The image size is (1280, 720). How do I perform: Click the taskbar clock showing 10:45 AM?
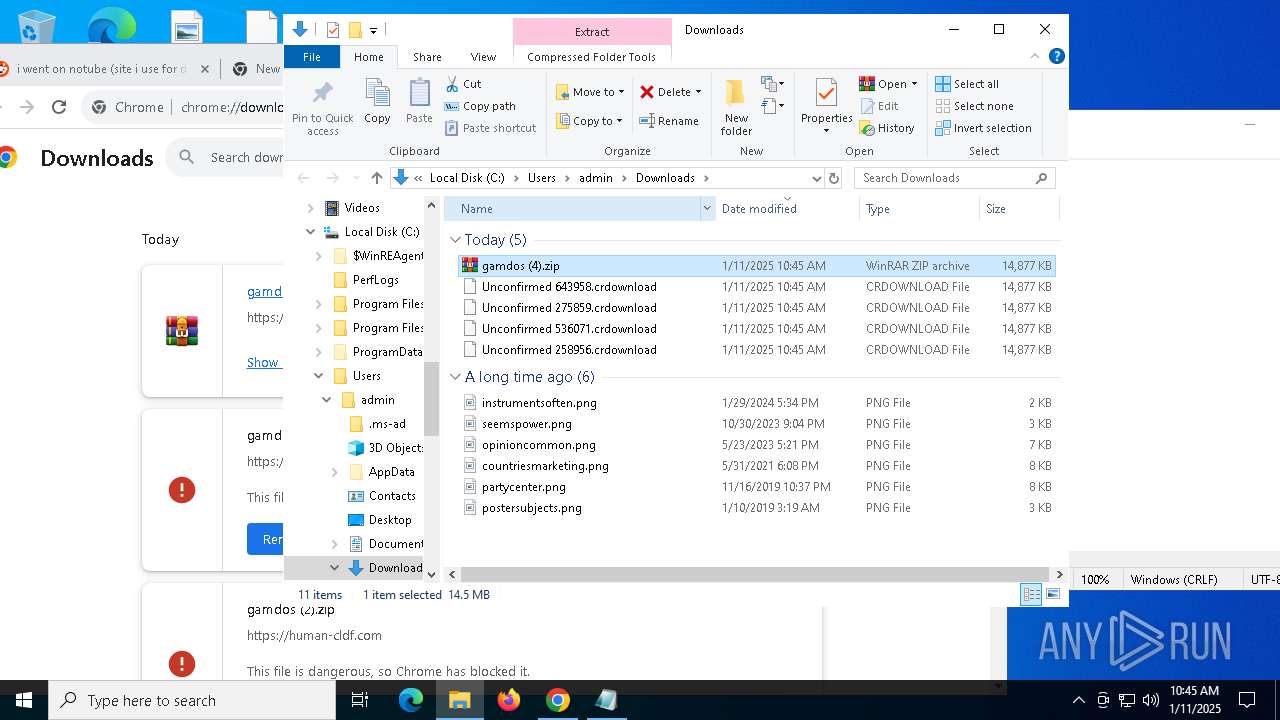point(1194,700)
